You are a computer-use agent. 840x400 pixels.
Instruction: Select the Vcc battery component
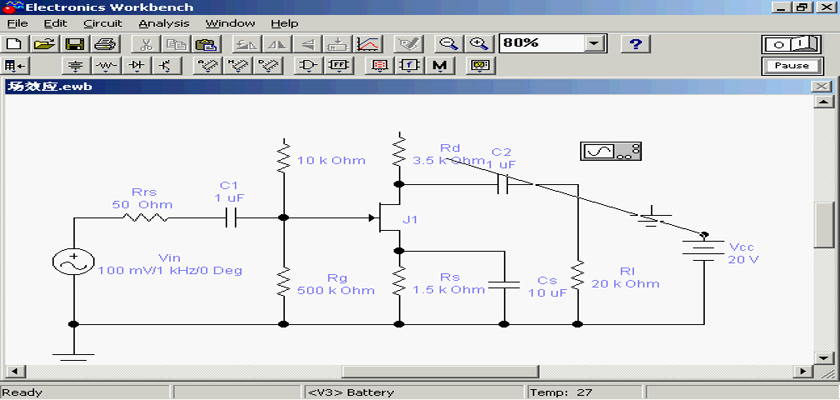[x=703, y=250]
